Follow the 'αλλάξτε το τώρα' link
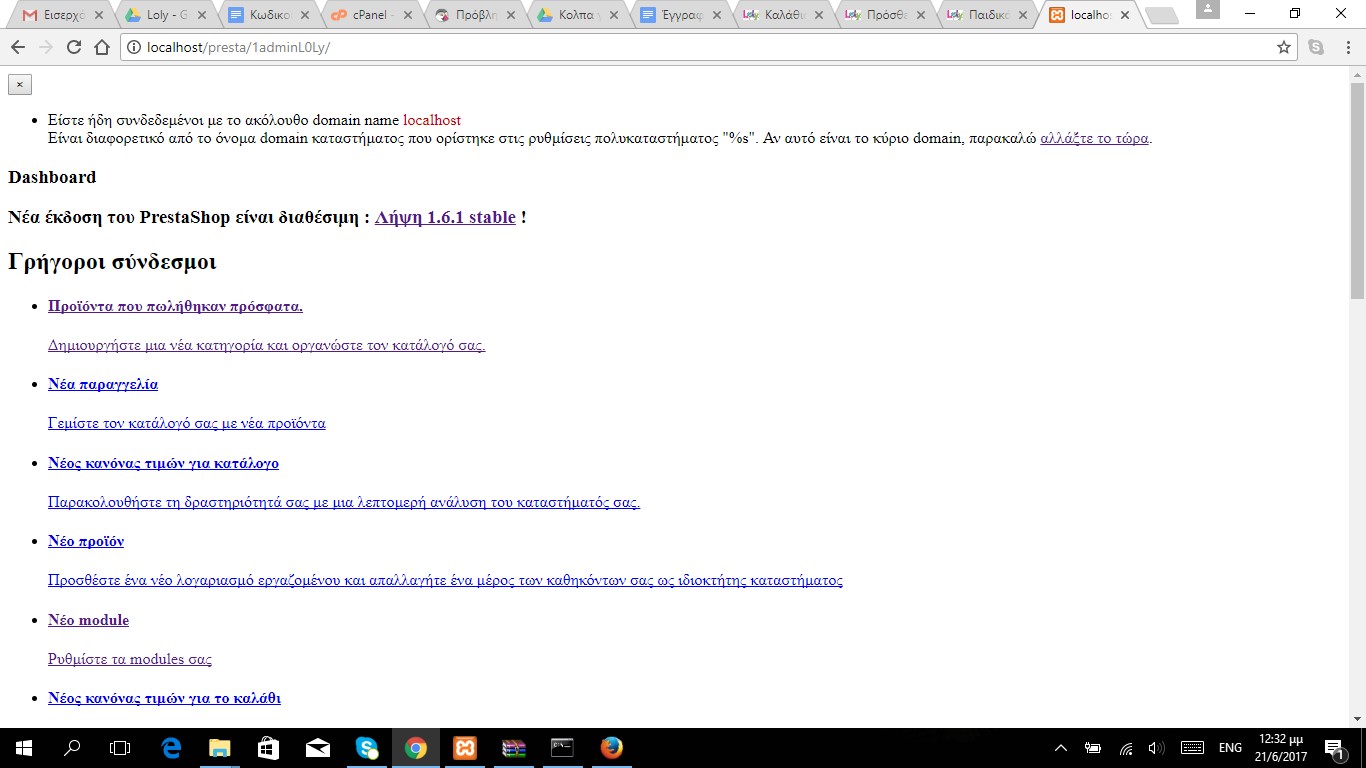This screenshot has width=1366, height=768. click(x=1094, y=138)
